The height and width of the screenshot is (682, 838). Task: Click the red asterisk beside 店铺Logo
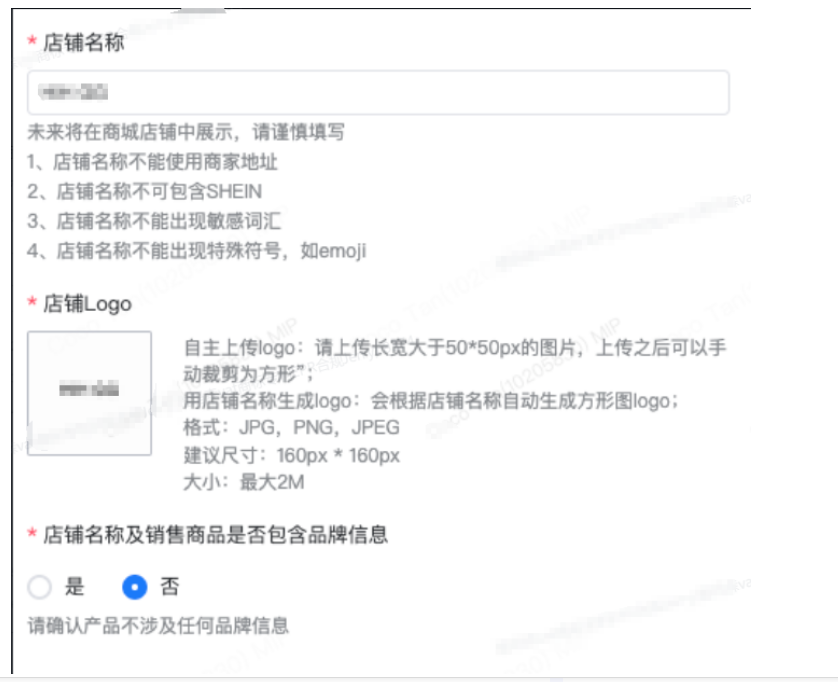(x=32, y=301)
